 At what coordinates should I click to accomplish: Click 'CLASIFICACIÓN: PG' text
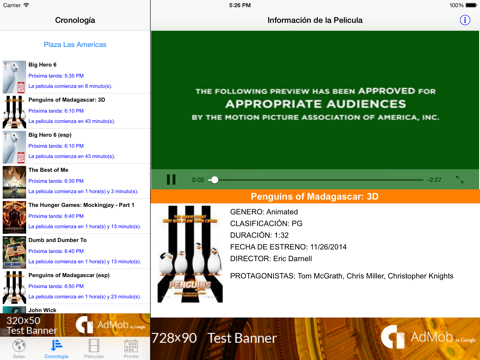pos(266,223)
